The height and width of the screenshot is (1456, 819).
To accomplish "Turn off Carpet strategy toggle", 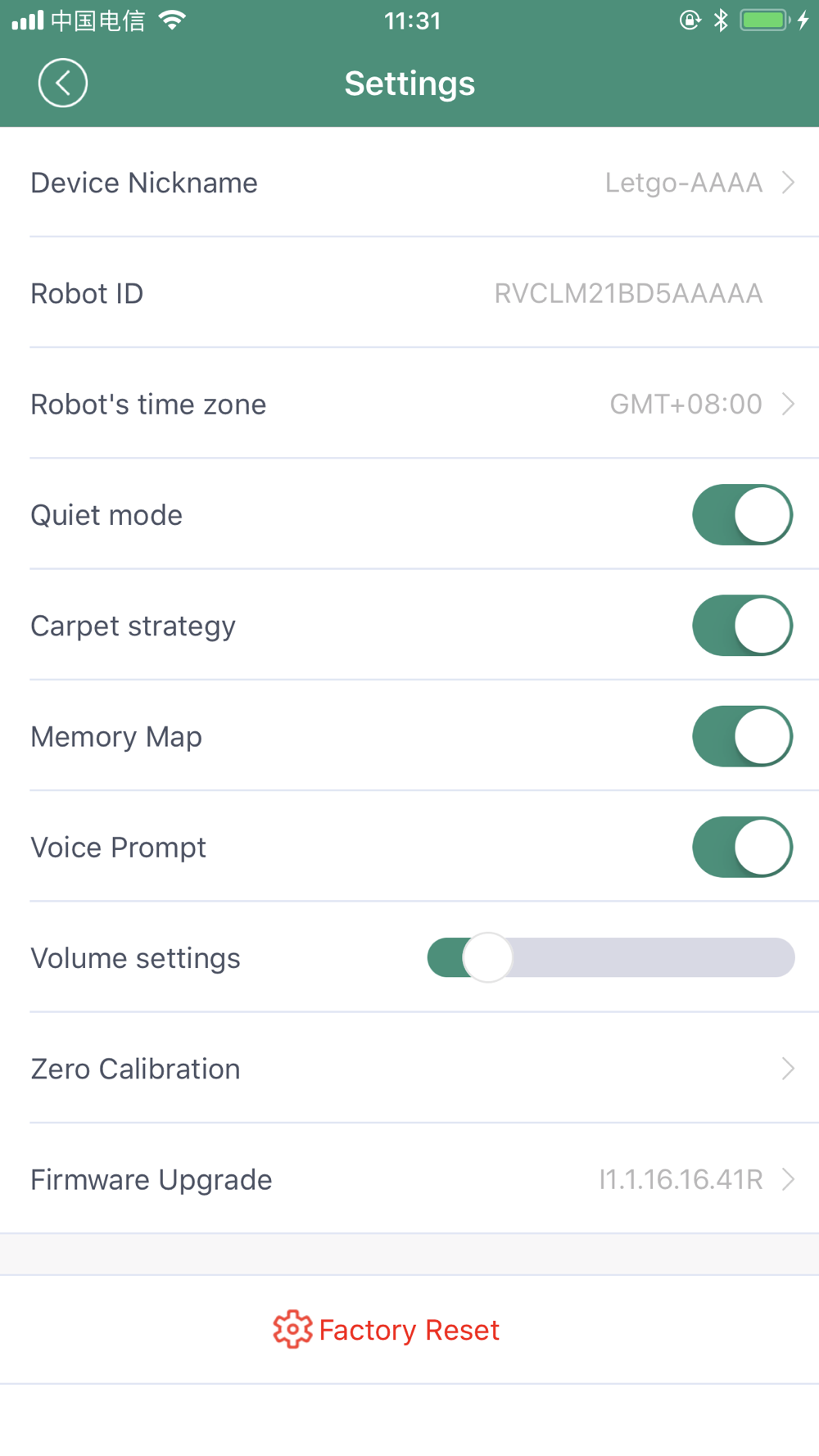I will pyautogui.click(x=742, y=626).
